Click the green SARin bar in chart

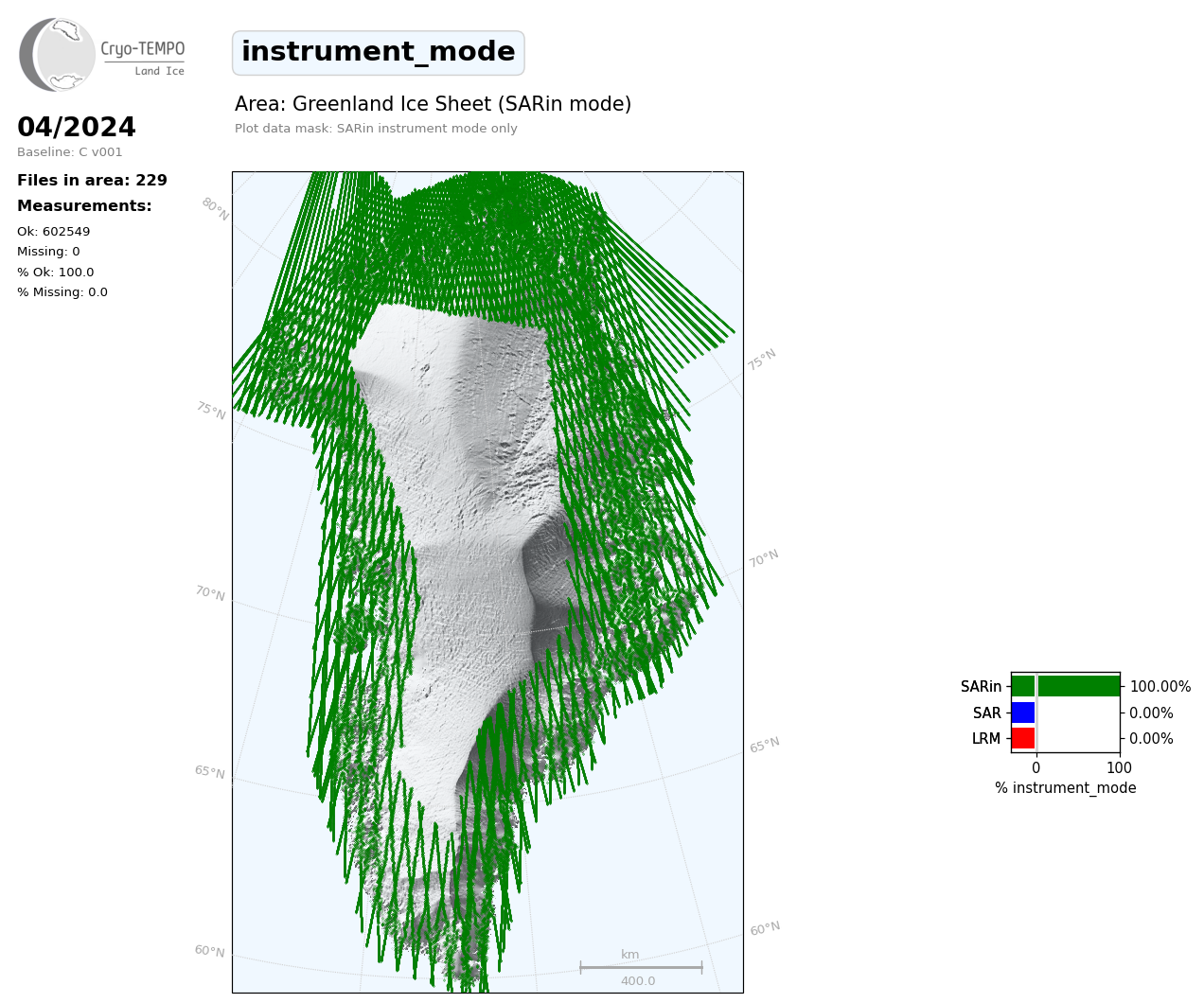1066,686
